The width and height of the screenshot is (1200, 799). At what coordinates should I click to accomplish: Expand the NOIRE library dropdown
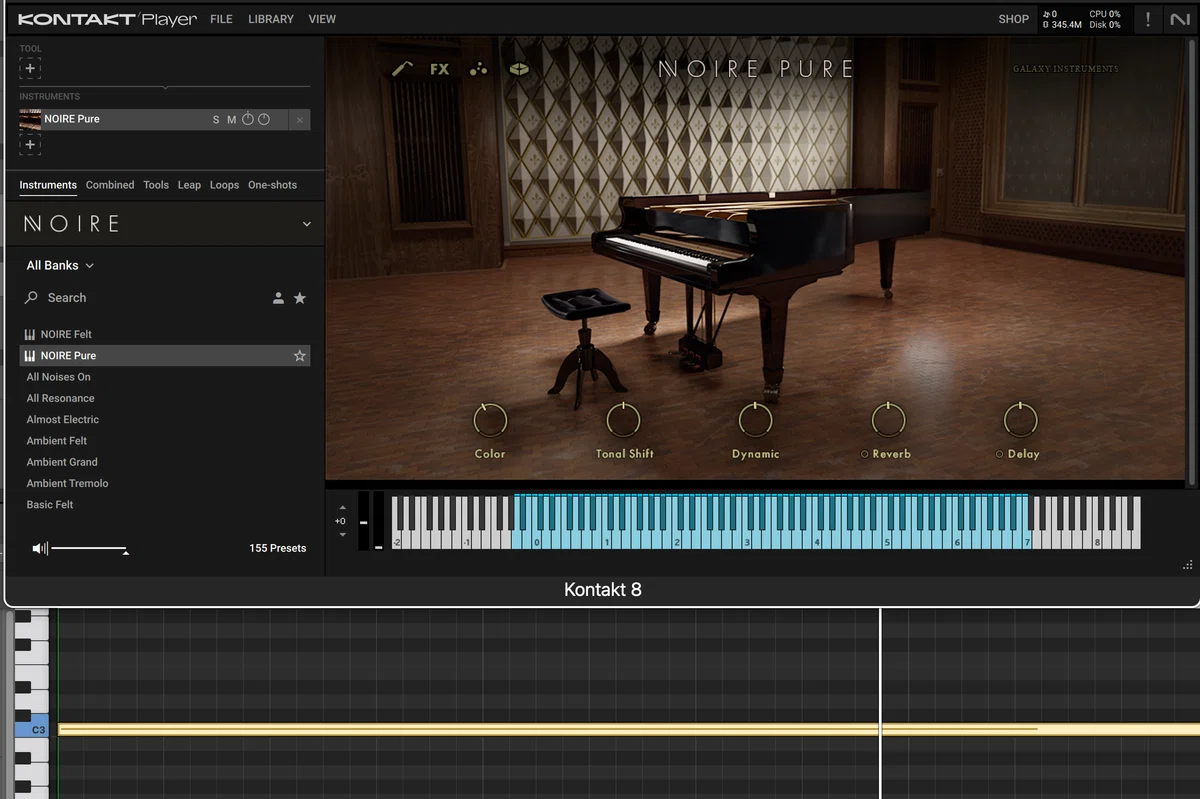307,224
